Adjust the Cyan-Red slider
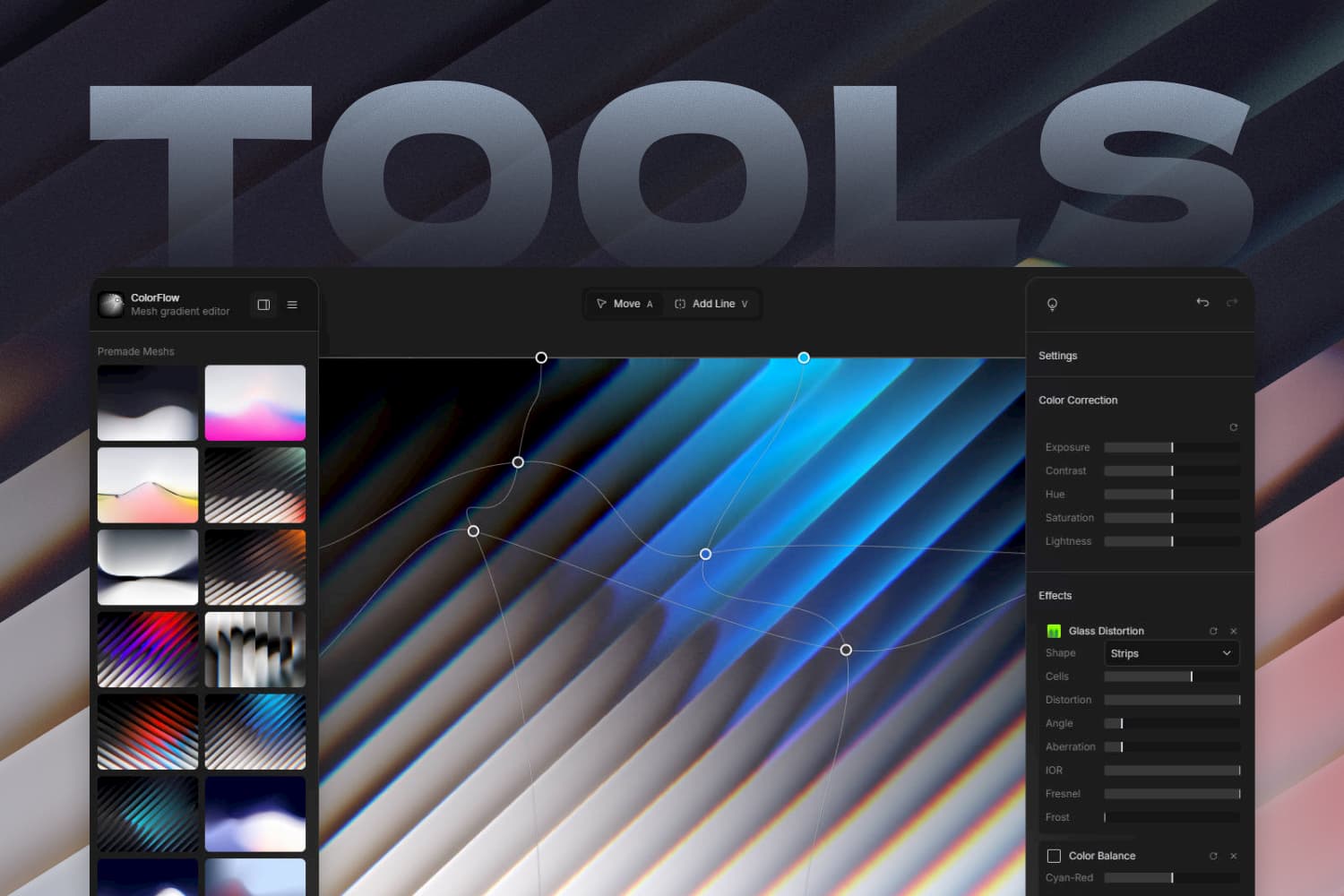1344x896 pixels. 1172,878
